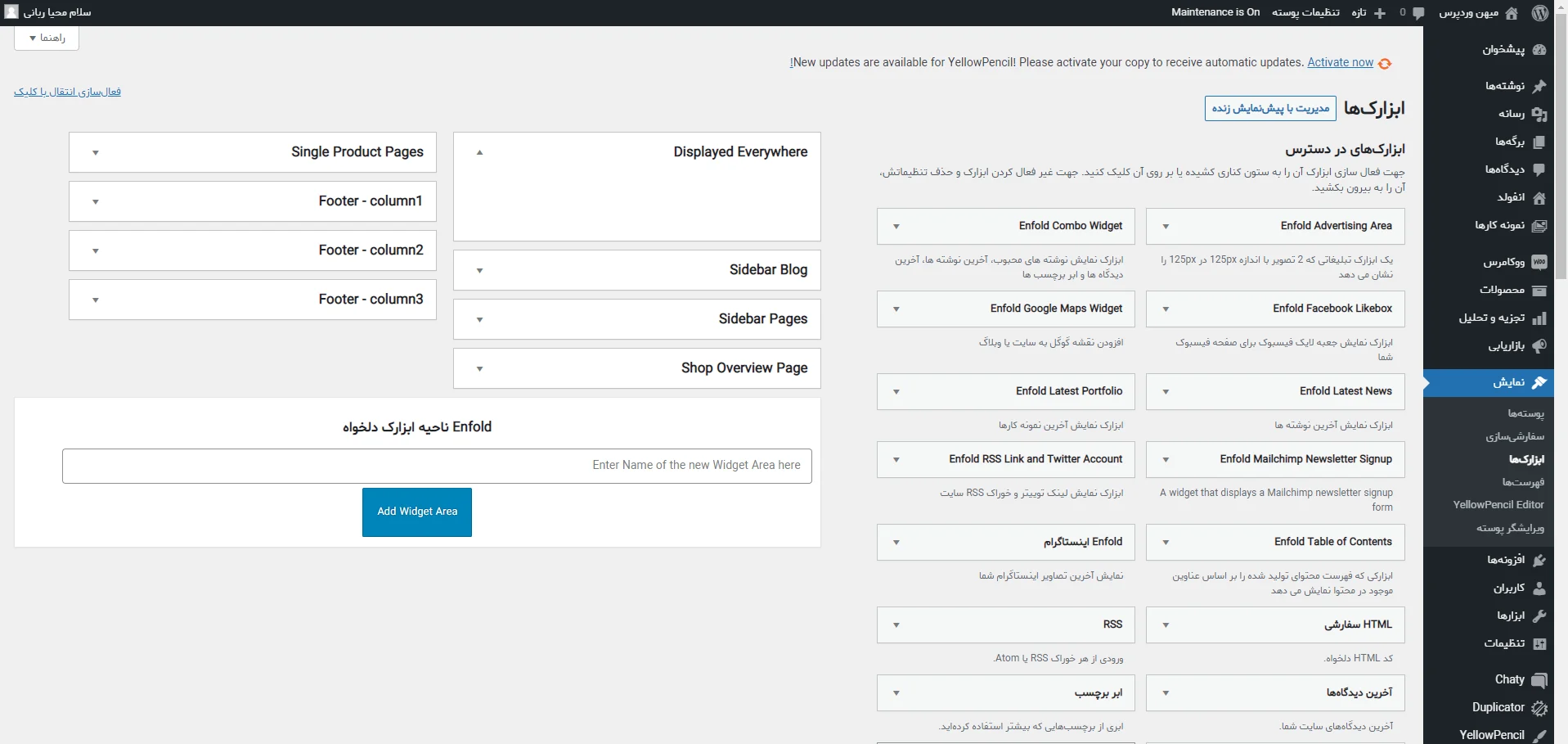
Task: Click the WordPress logo icon in admin bar
Action: [1539, 12]
